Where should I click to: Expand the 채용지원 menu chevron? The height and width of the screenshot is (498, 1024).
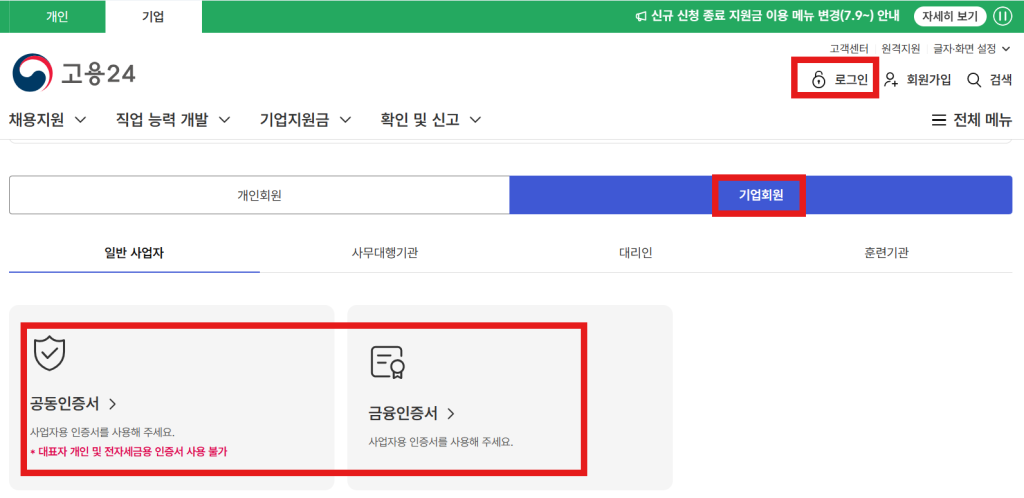[80, 120]
